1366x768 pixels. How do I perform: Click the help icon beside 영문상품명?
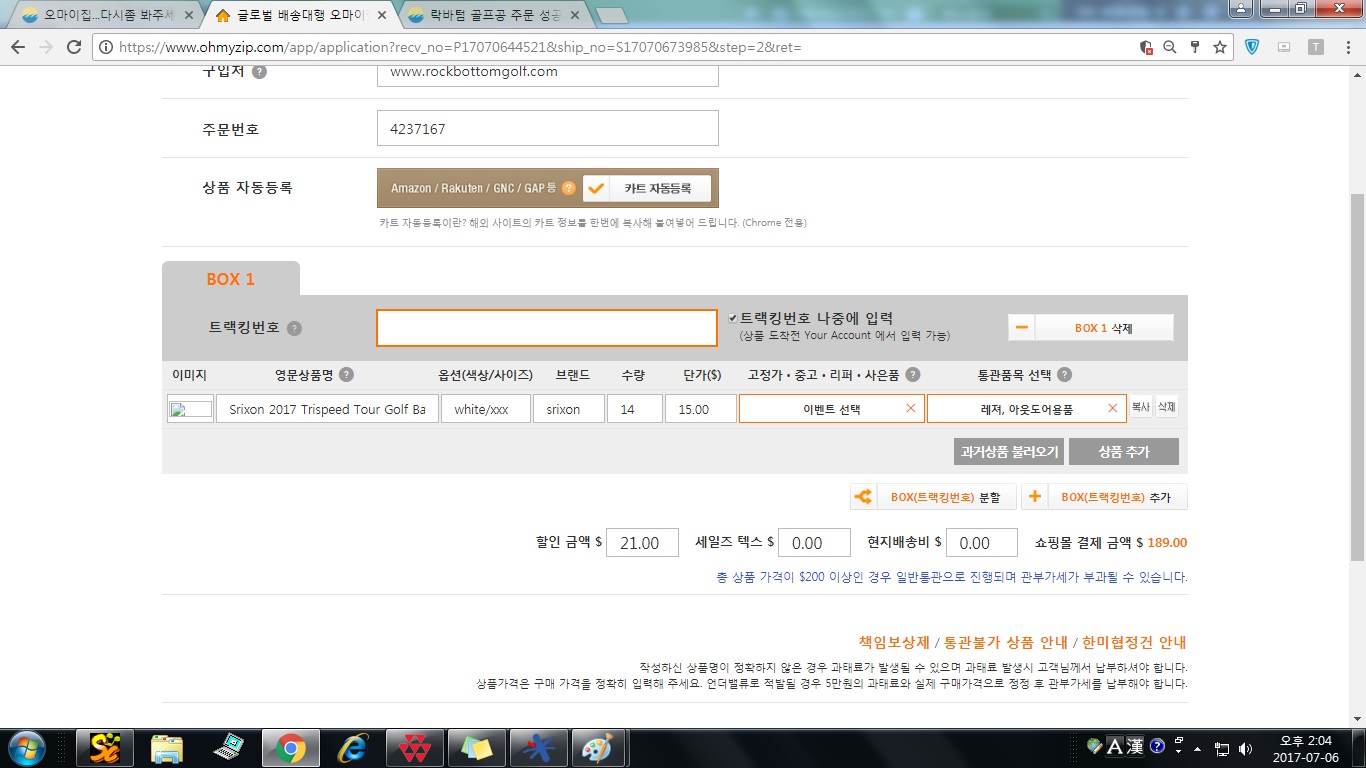[346, 375]
